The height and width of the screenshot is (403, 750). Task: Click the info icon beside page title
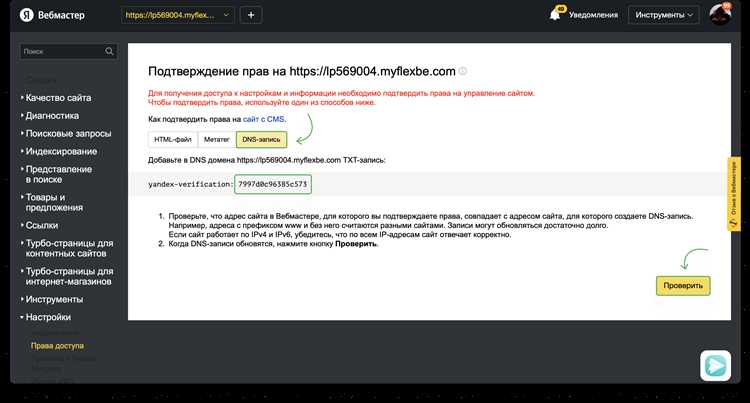[x=463, y=71]
